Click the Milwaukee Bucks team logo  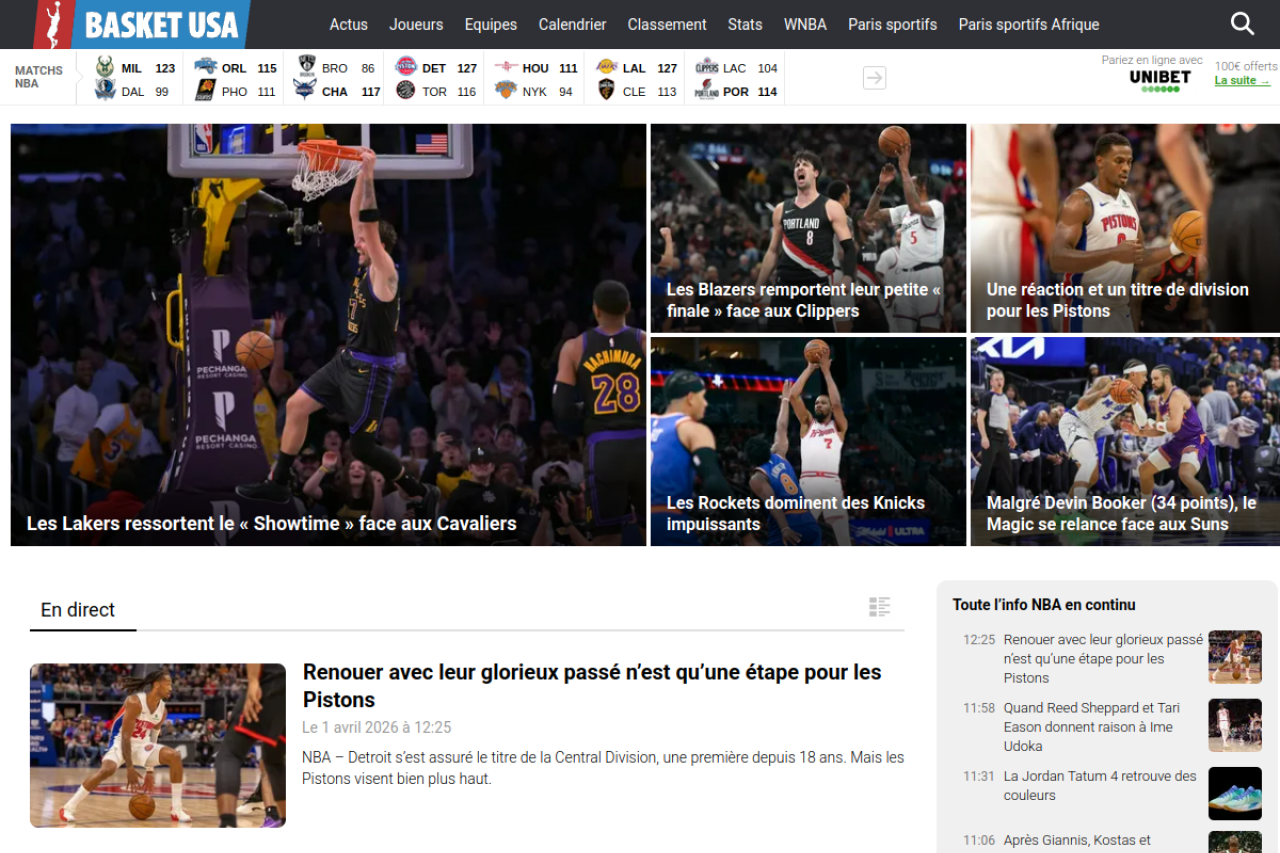point(105,68)
